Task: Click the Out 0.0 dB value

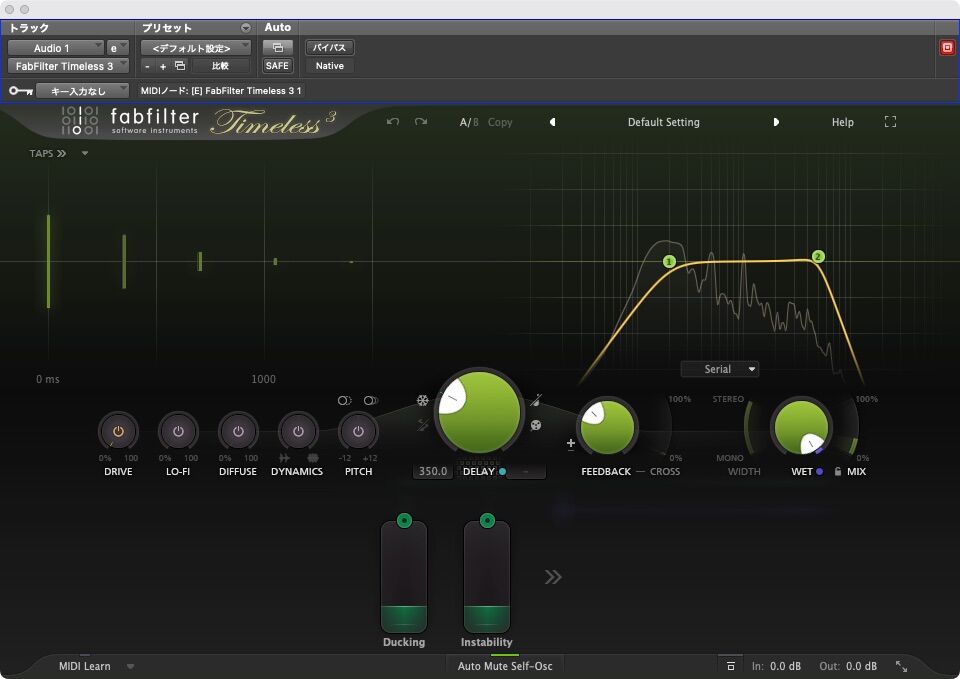Action: tap(861, 666)
